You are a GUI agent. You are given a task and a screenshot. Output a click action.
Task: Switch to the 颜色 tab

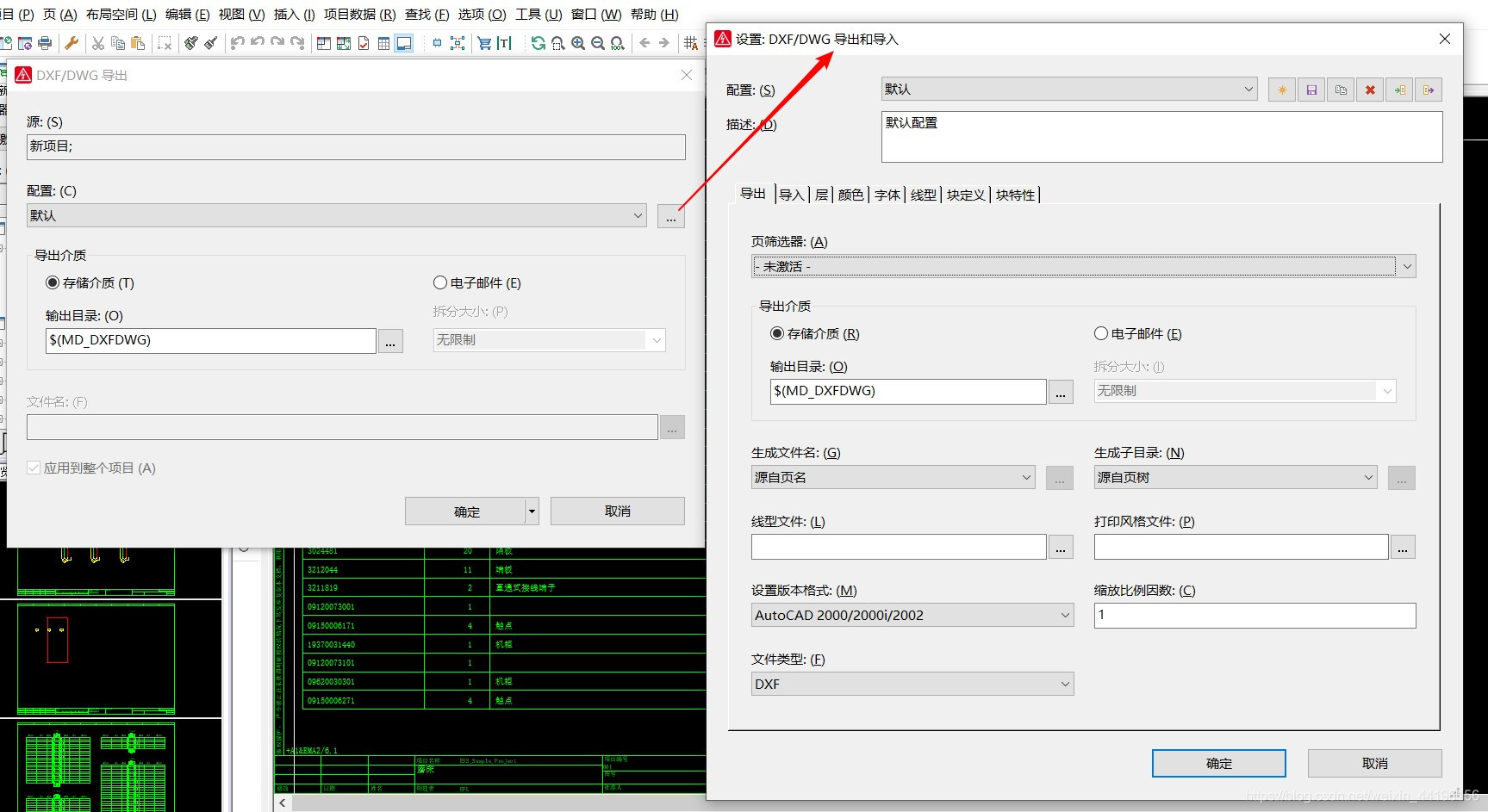click(x=850, y=195)
